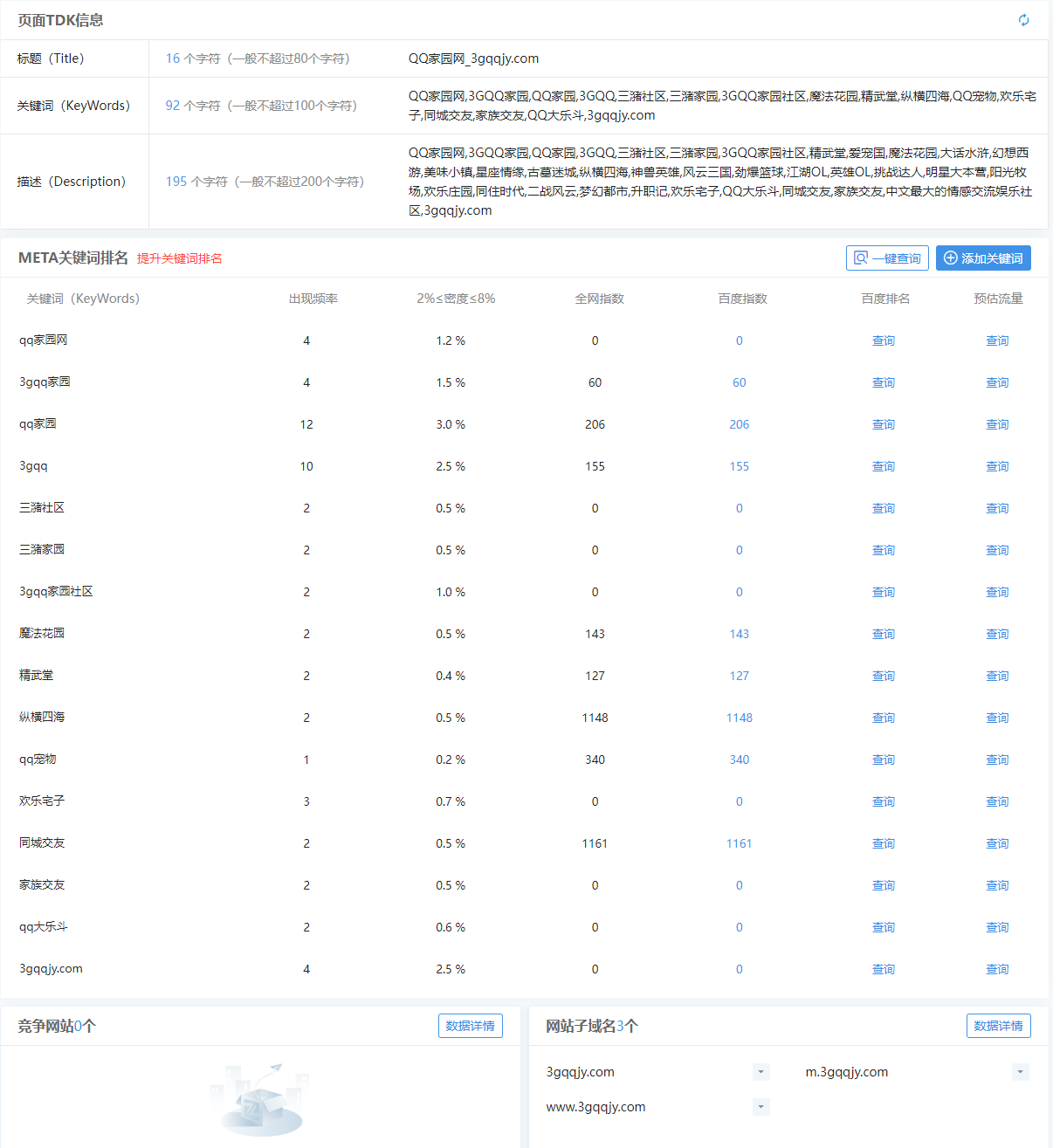Click frequency value 12 for qq家园
Image resolution: width=1053 pixels, height=1148 pixels.
(x=306, y=424)
